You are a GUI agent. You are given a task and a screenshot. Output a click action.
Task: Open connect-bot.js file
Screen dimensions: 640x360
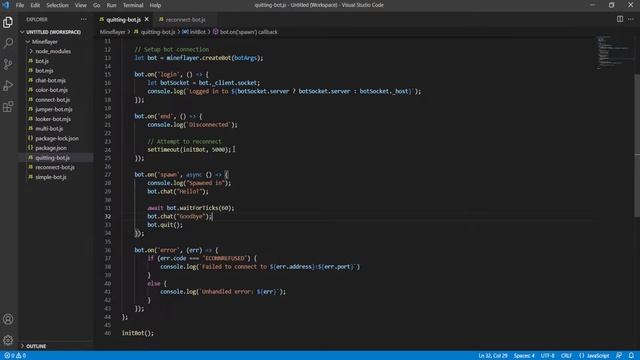[52, 100]
